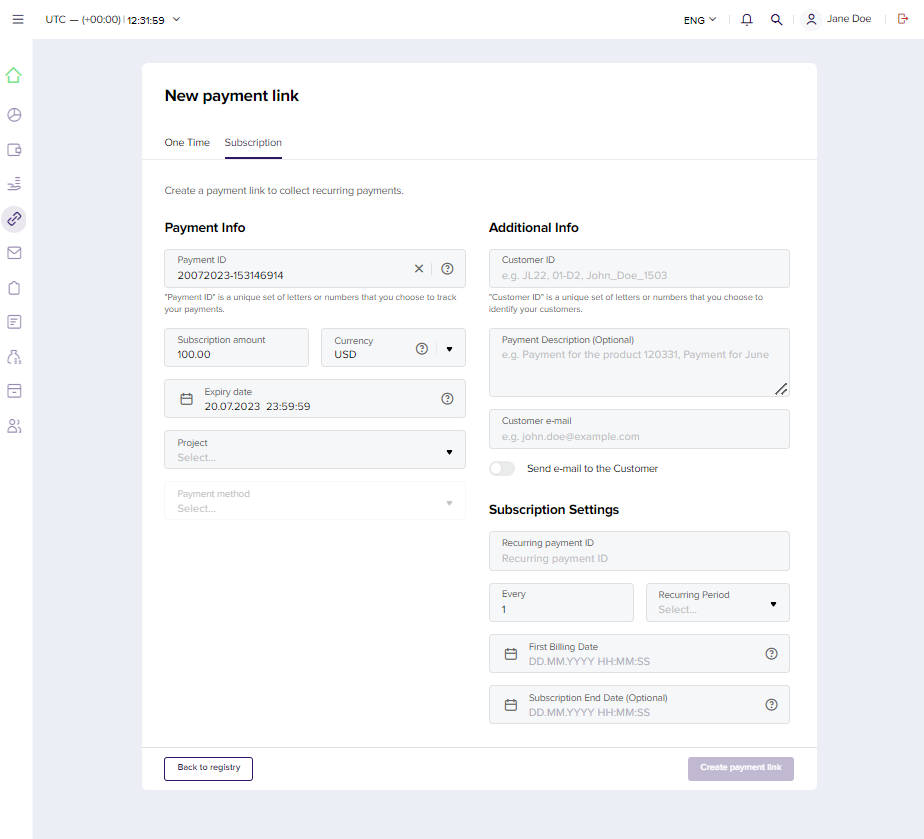Switch to the One Time tab
This screenshot has height=839, width=924.
[187, 143]
